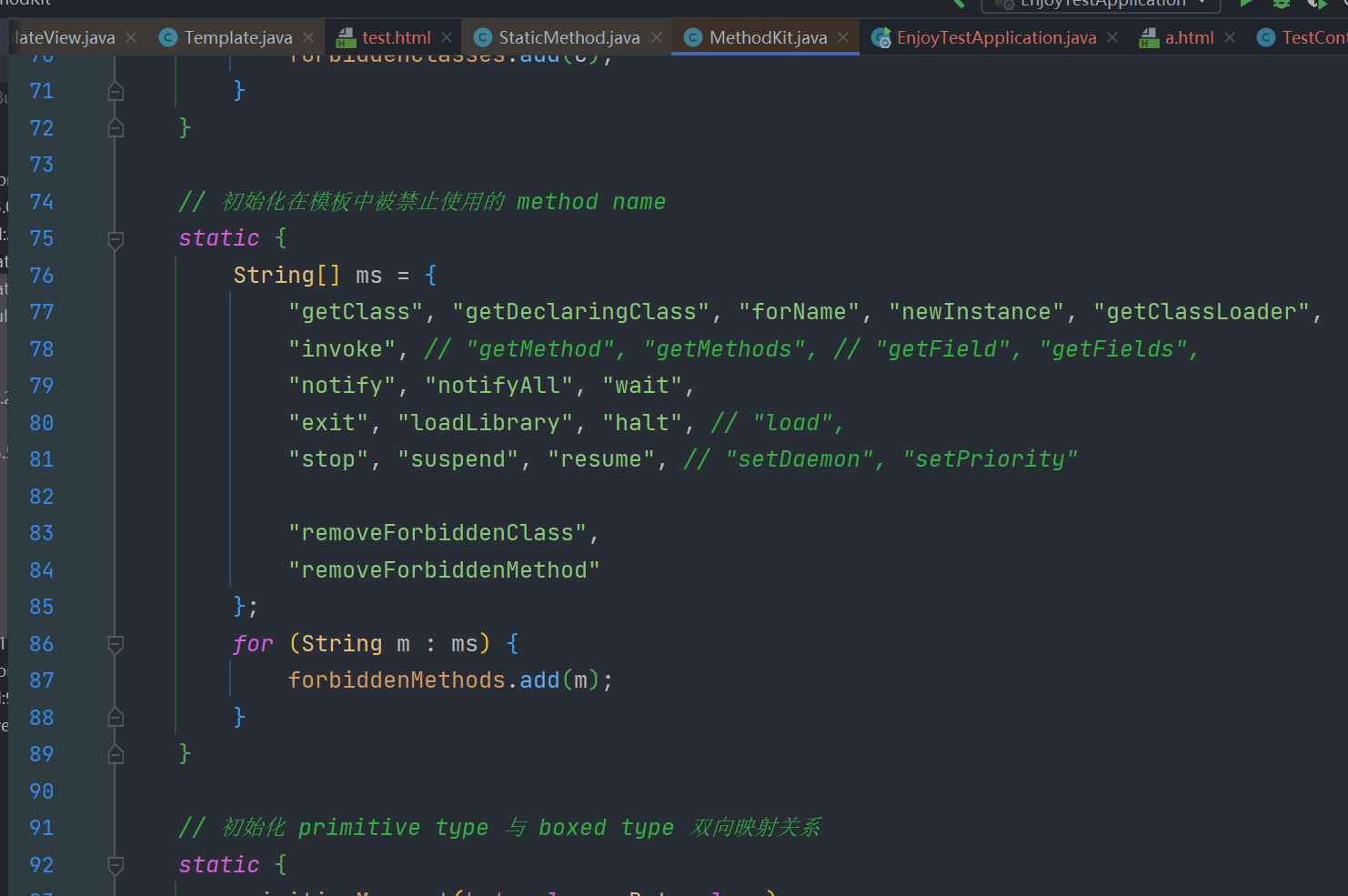
Task: Close the Template.java editor tab
Action: [x=308, y=37]
